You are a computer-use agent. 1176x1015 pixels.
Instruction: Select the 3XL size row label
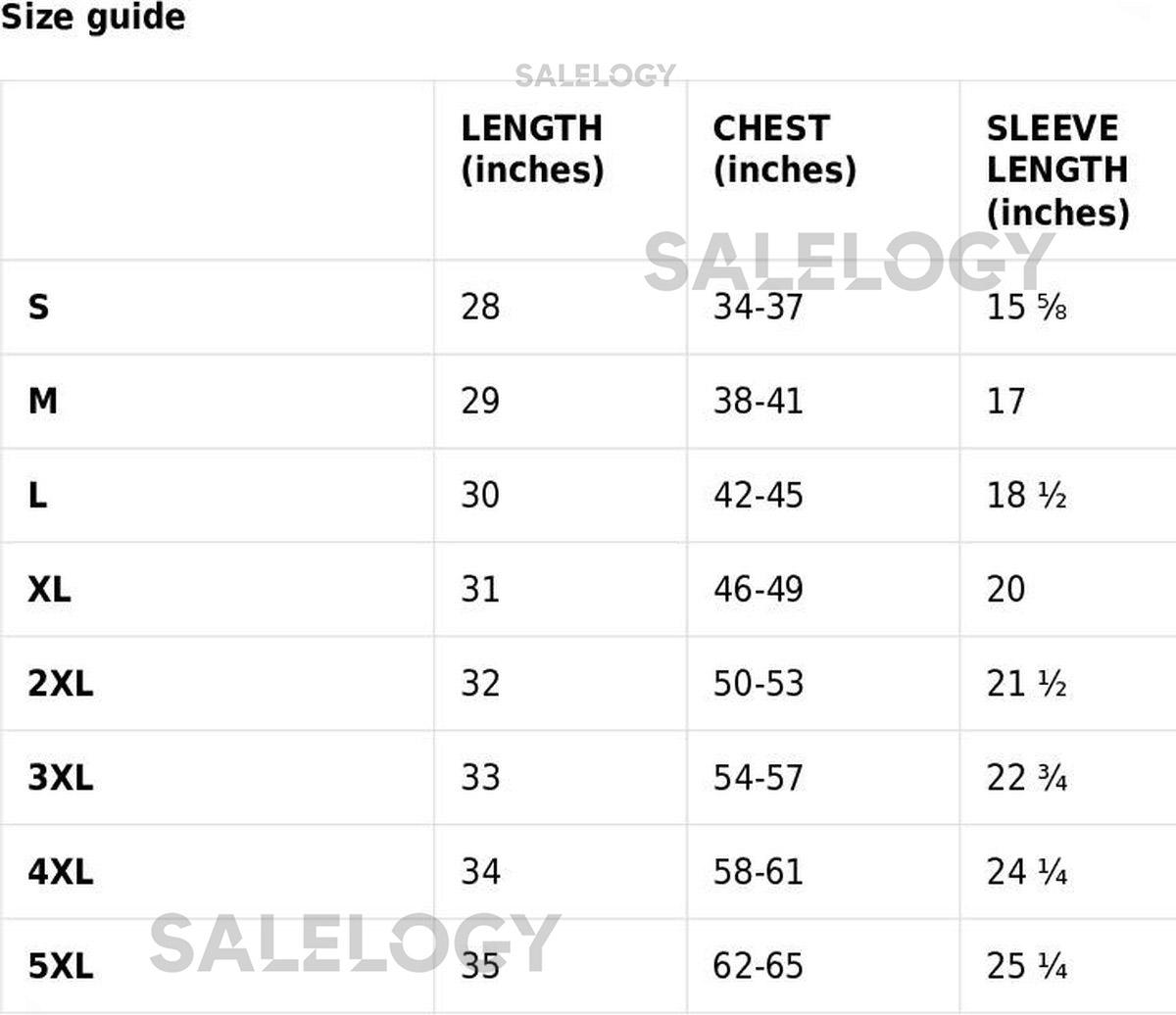coord(61,778)
